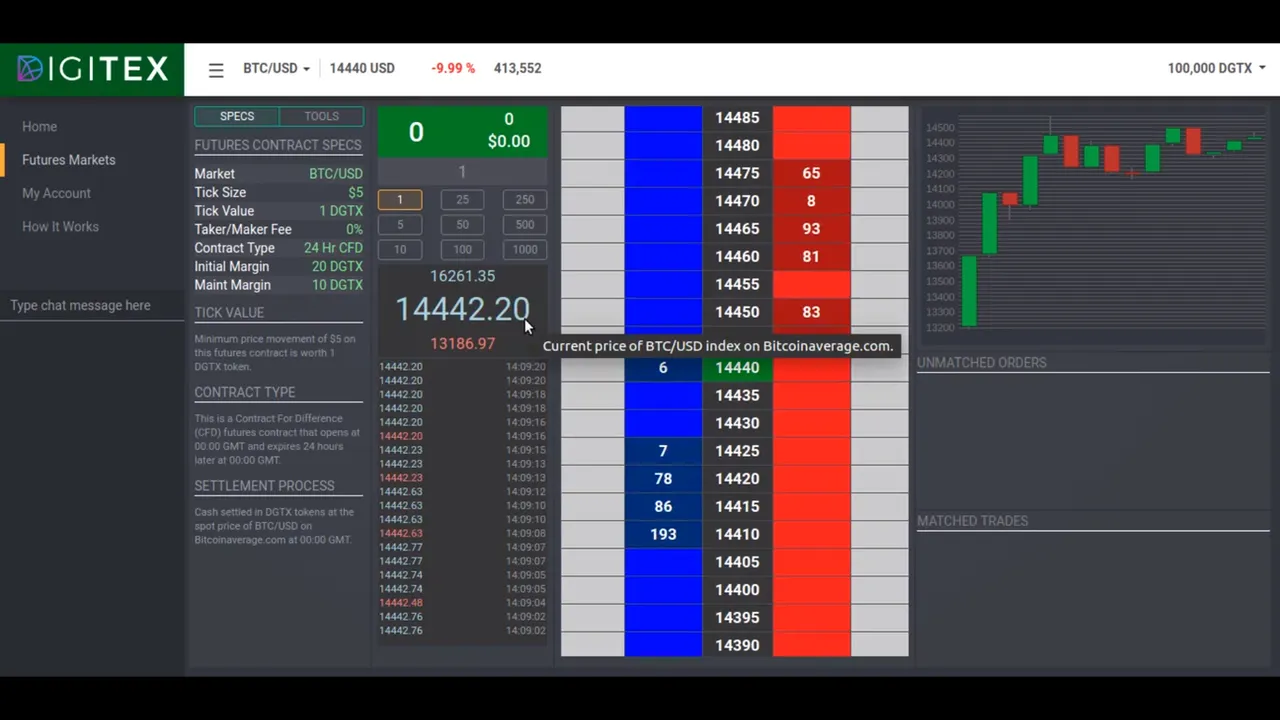Click the Digitex logo
Image resolution: width=1280 pixels, height=720 pixels.
(92, 69)
